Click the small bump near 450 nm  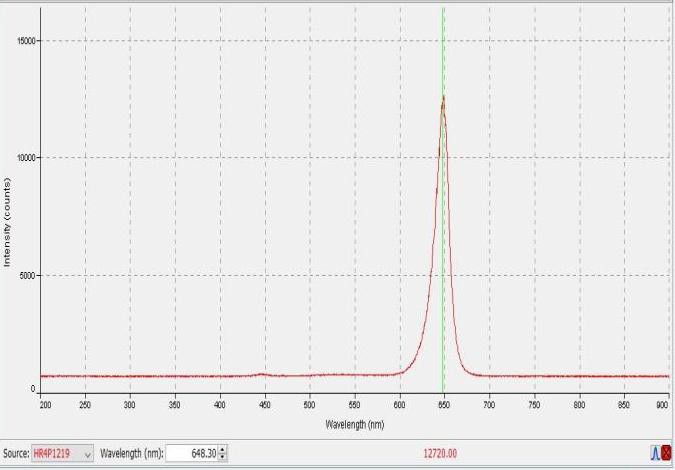coord(262,374)
